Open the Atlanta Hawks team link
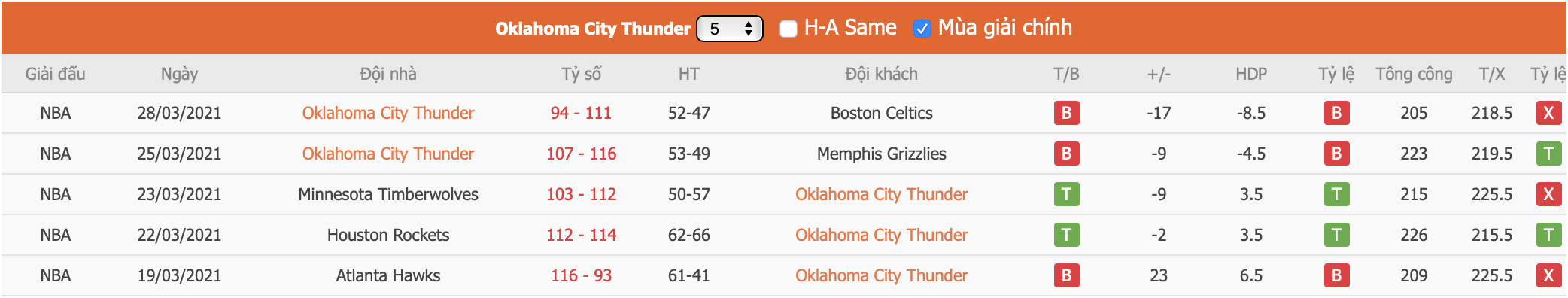The image size is (1568, 298). coord(388,275)
